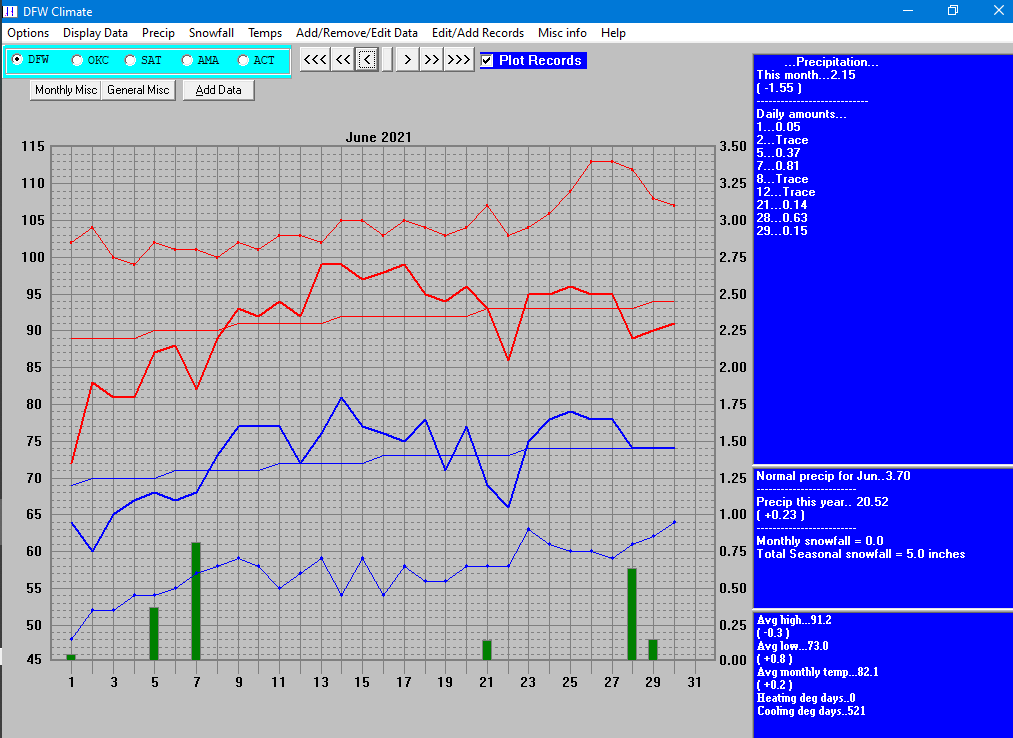Click the triple right arrow >>> button
The width and height of the screenshot is (1013, 738).
459,60
